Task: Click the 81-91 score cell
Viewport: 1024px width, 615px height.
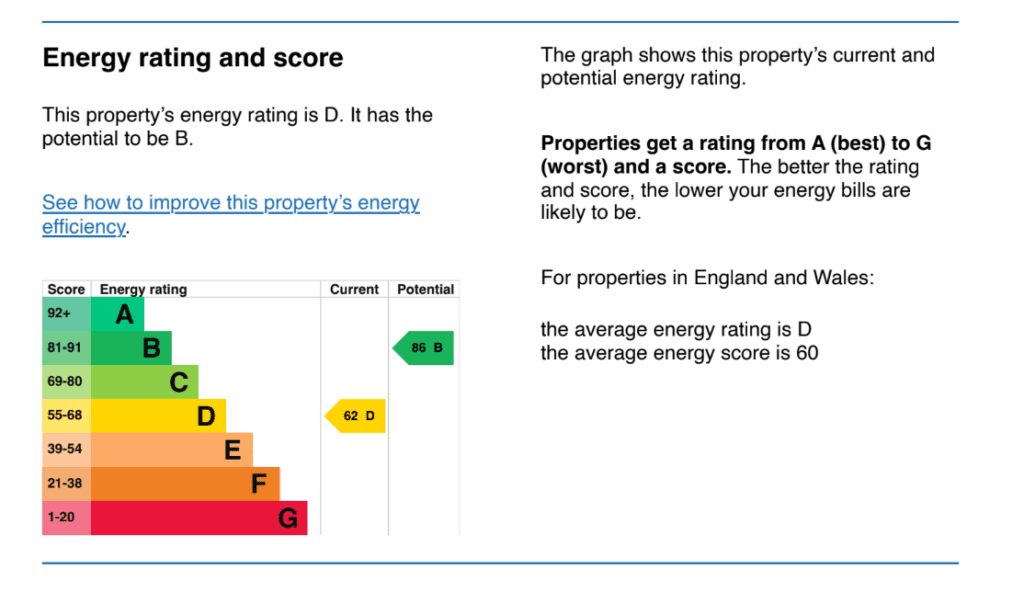Action: pos(66,348)
